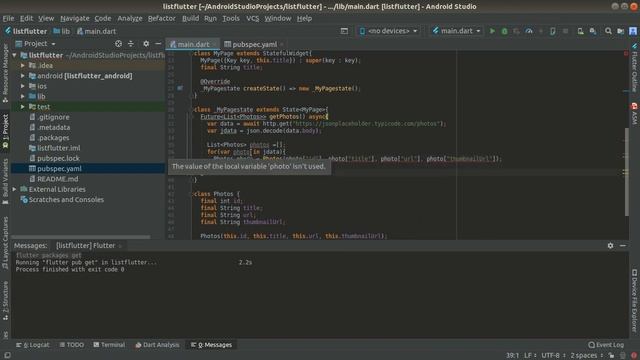Viewport: 640px width, 360px height.
Task: Open Project panel settings gear
Action: tap(146, 44)
